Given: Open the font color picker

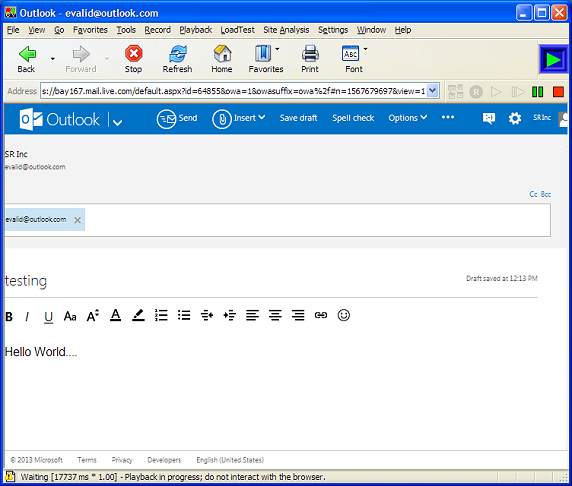Looking at the screenshot, I should coord(116,315).
